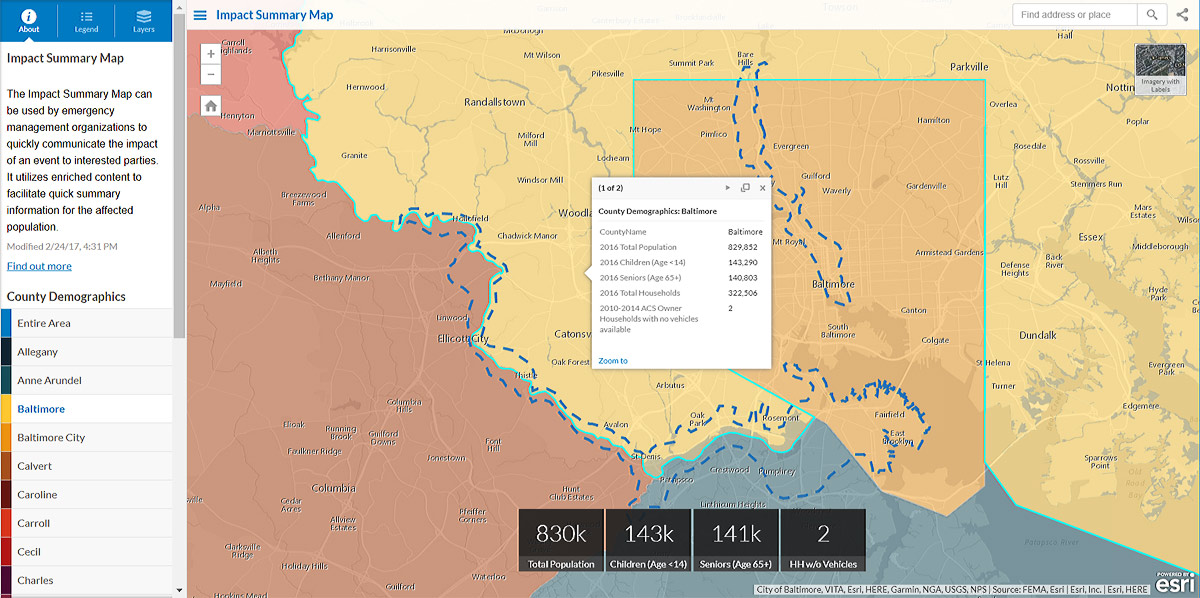Image resolution: width=1200 pixels, height=598 pixels.
Task: Select Anne Arundel county
Action: 86,380
